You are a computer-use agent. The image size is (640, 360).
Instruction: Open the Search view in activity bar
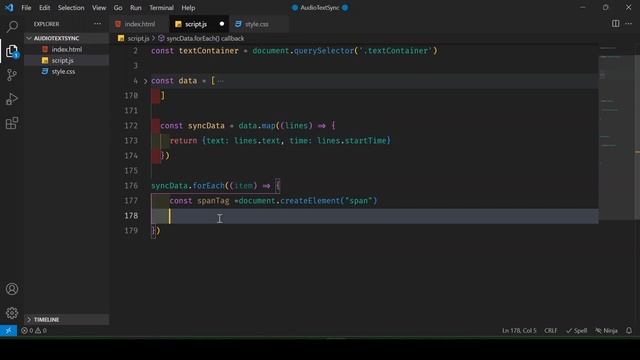click(12, 27)
